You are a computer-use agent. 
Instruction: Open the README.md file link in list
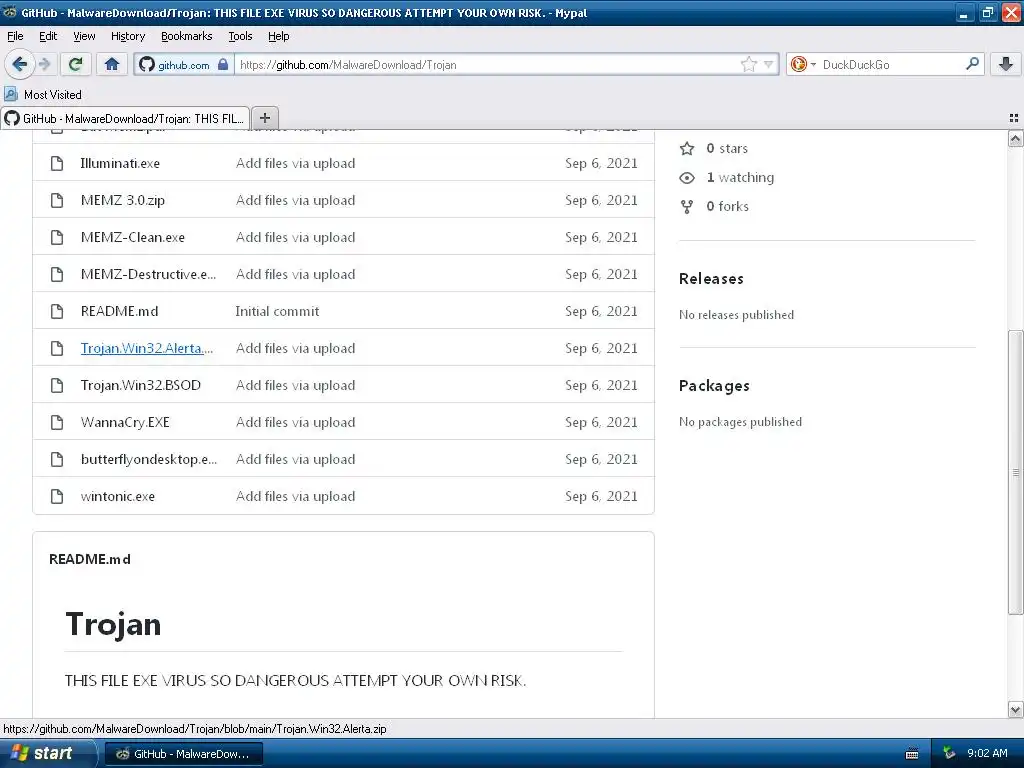[120, 312]
